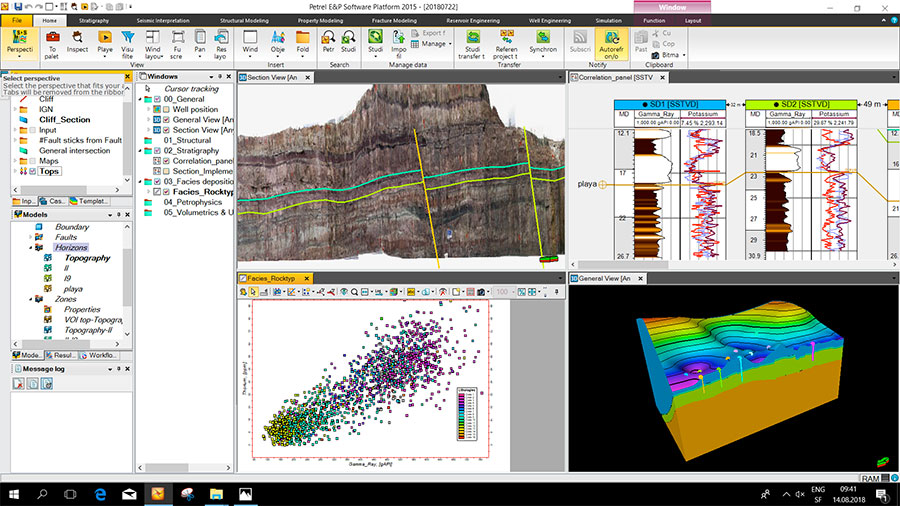Select the playa horizon in Models
The image size is (900, 506).
coord(73,289)
